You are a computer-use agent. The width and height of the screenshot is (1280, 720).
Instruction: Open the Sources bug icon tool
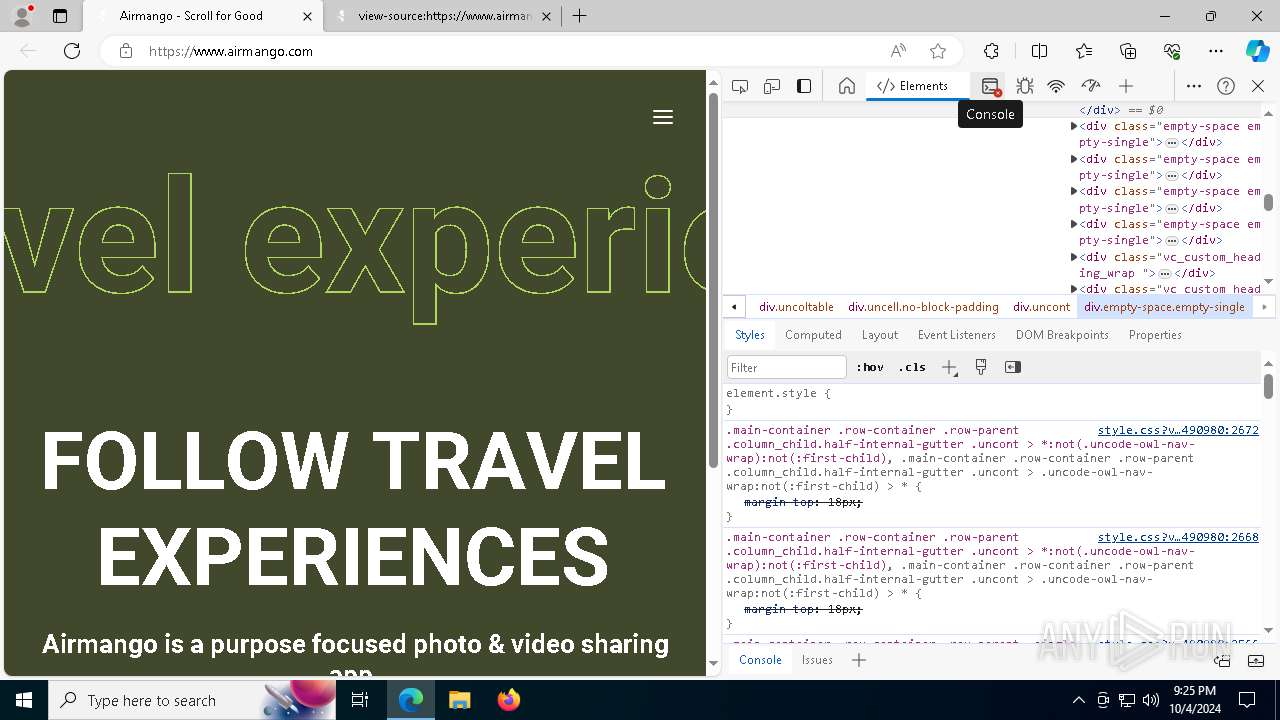[1024, 86]
